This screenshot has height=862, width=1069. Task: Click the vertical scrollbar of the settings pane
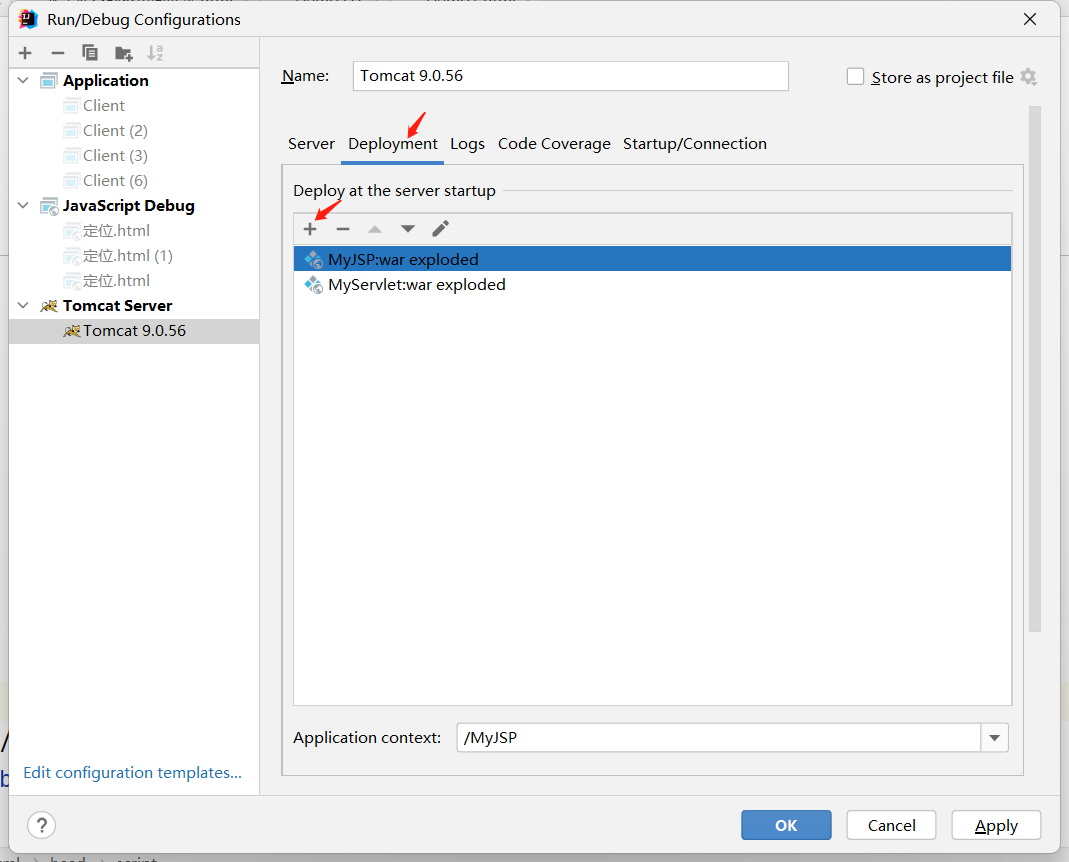pos(1035,369)
